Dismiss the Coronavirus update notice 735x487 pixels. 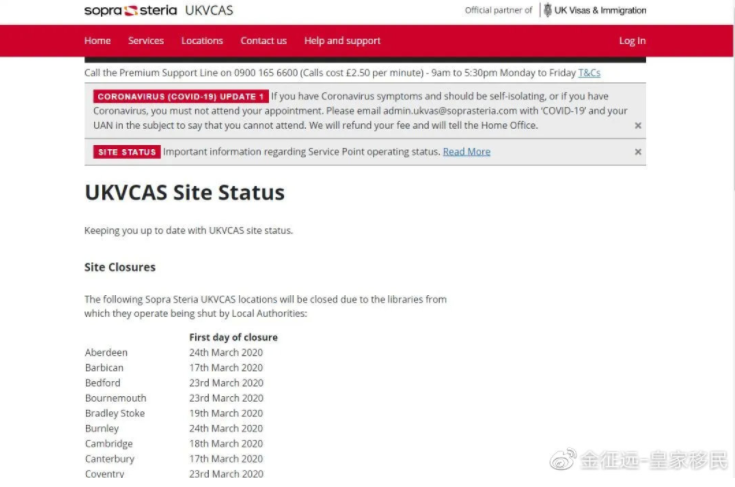coord(638,125)
